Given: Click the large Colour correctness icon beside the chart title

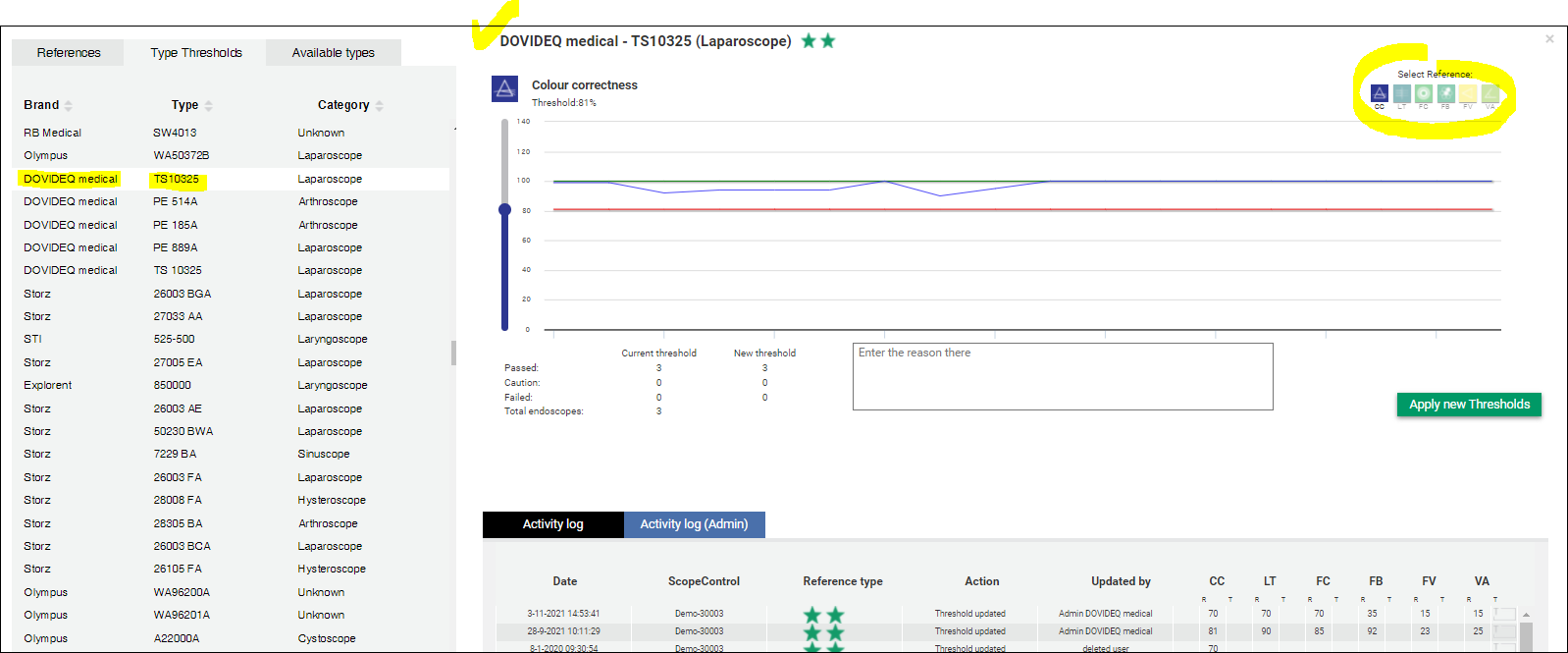Looking at the screenshot, I should click(x=504, y=89).
